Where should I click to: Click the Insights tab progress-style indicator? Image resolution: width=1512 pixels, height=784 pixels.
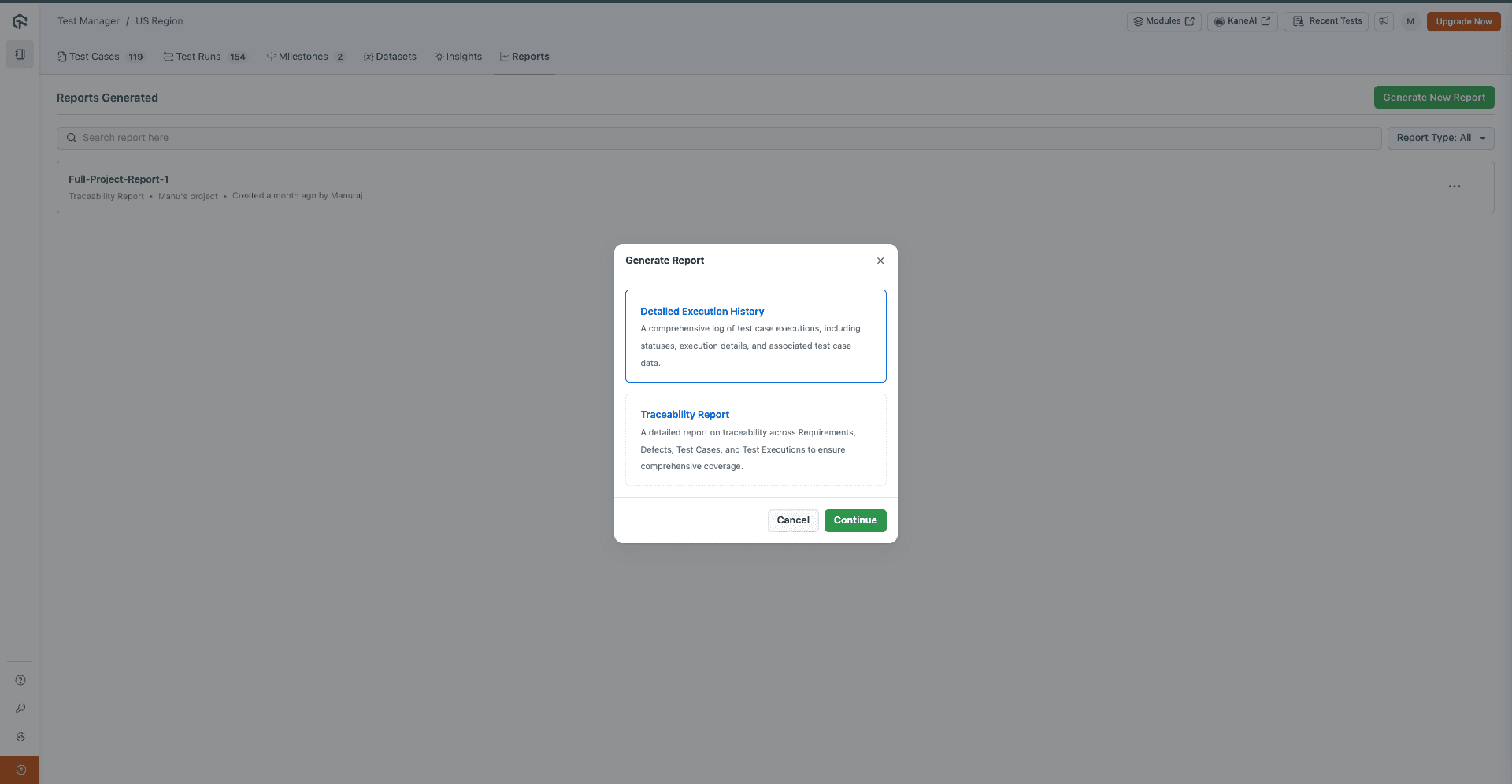(x=458, y=56)
